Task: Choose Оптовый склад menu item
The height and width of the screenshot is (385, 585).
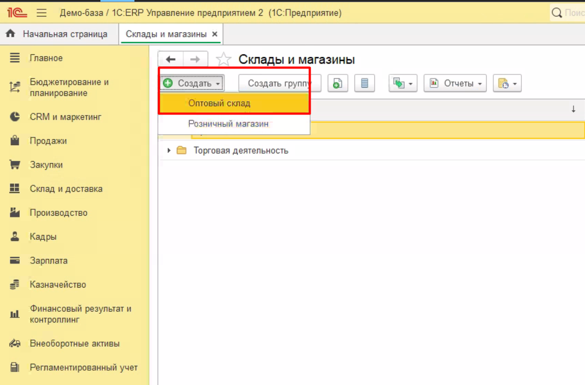Action: (234, 103)
